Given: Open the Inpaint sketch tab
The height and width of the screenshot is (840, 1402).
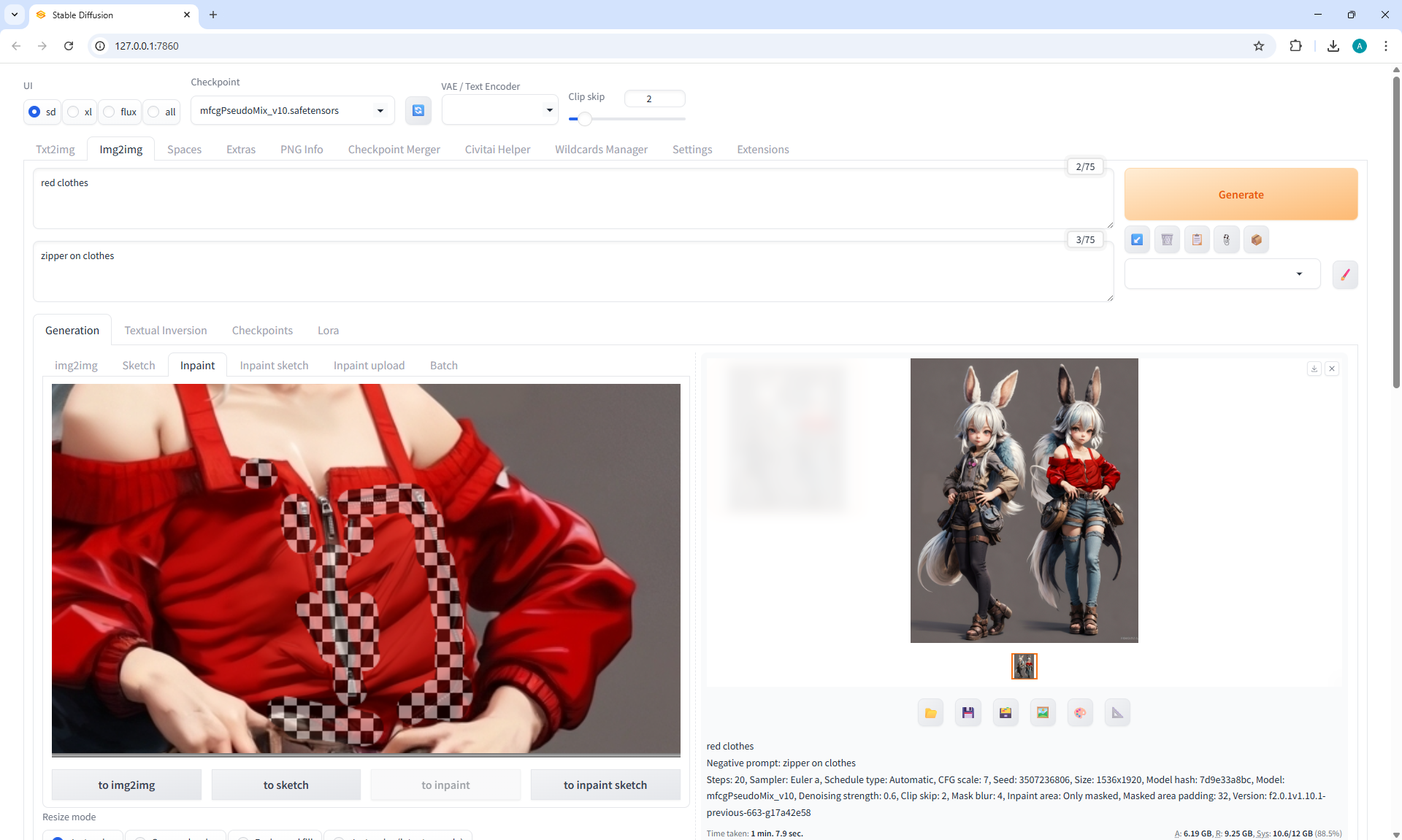Looking at the screenshot, I should pyautogui.click(x=274, y=365).
